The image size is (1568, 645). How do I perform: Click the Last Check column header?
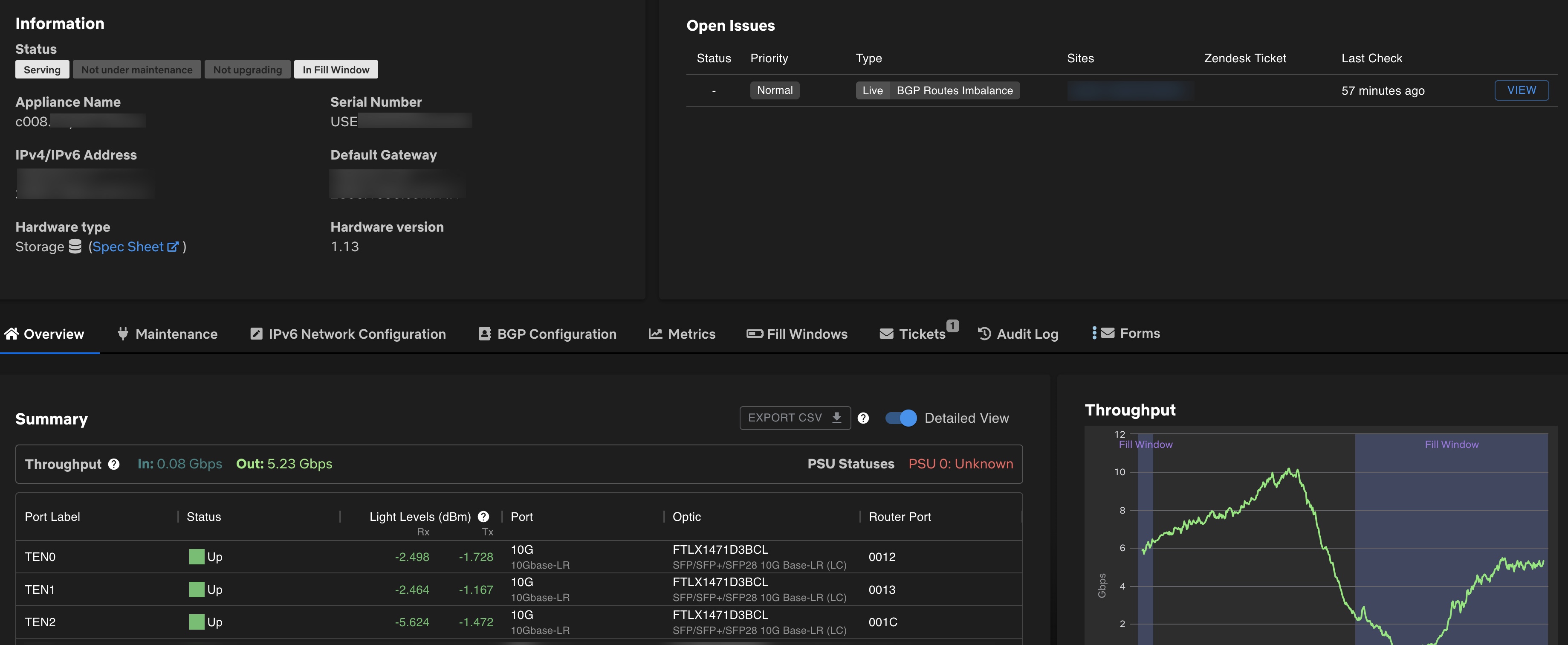click(1372, 58)
